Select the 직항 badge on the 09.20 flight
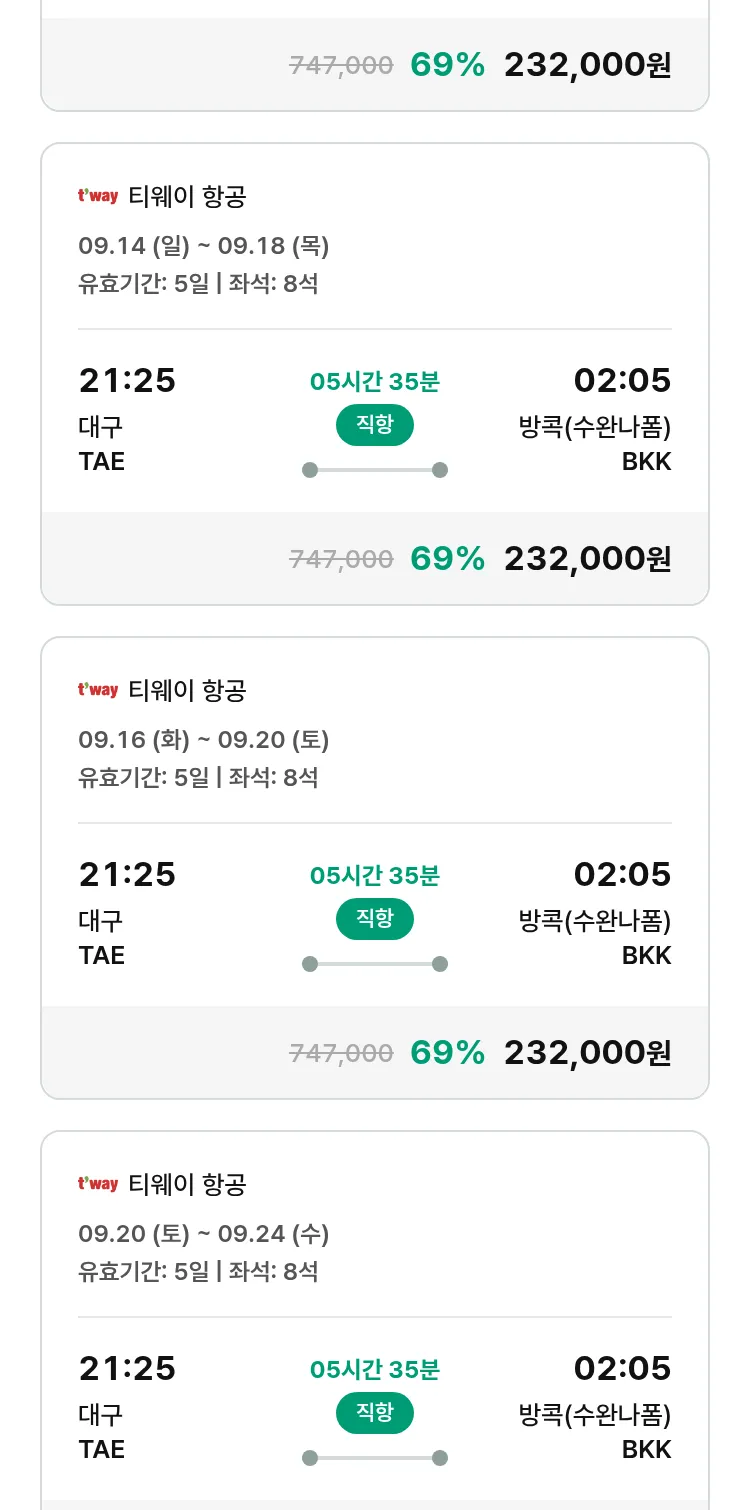The width and height of the screenshot is (750, 1510). tap(374, 1413)
